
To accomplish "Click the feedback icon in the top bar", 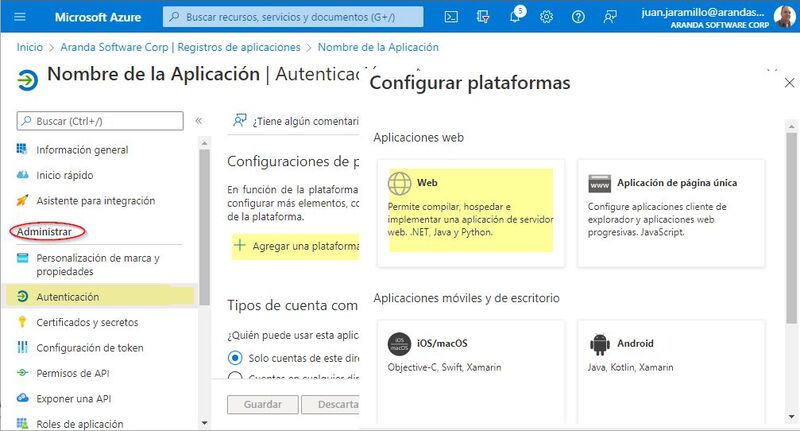I will point(610,17).
